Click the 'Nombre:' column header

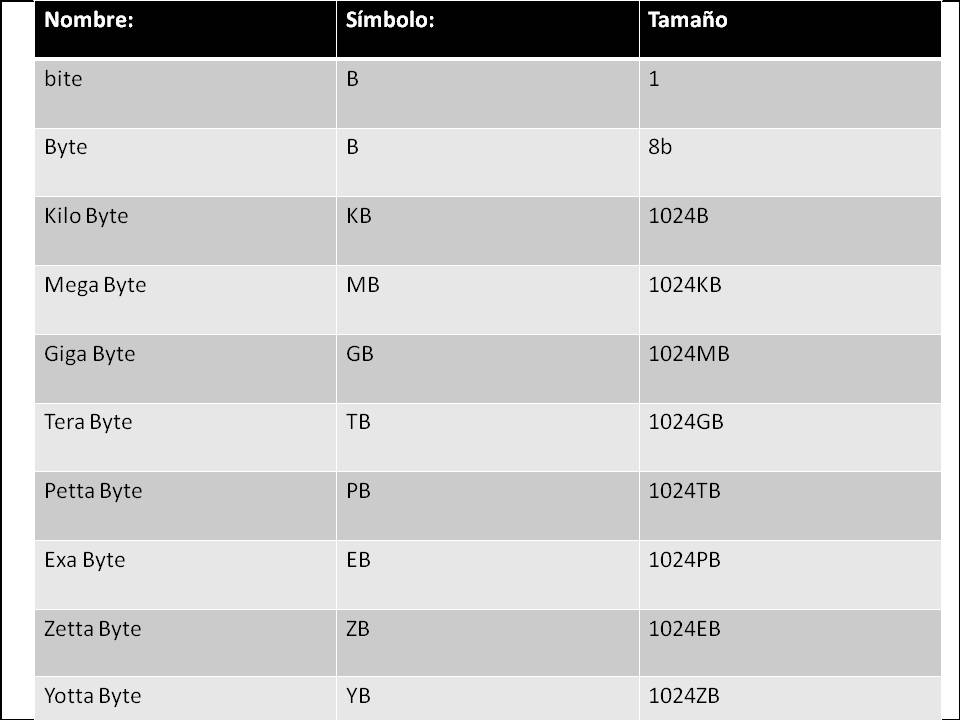coord(89,20)
